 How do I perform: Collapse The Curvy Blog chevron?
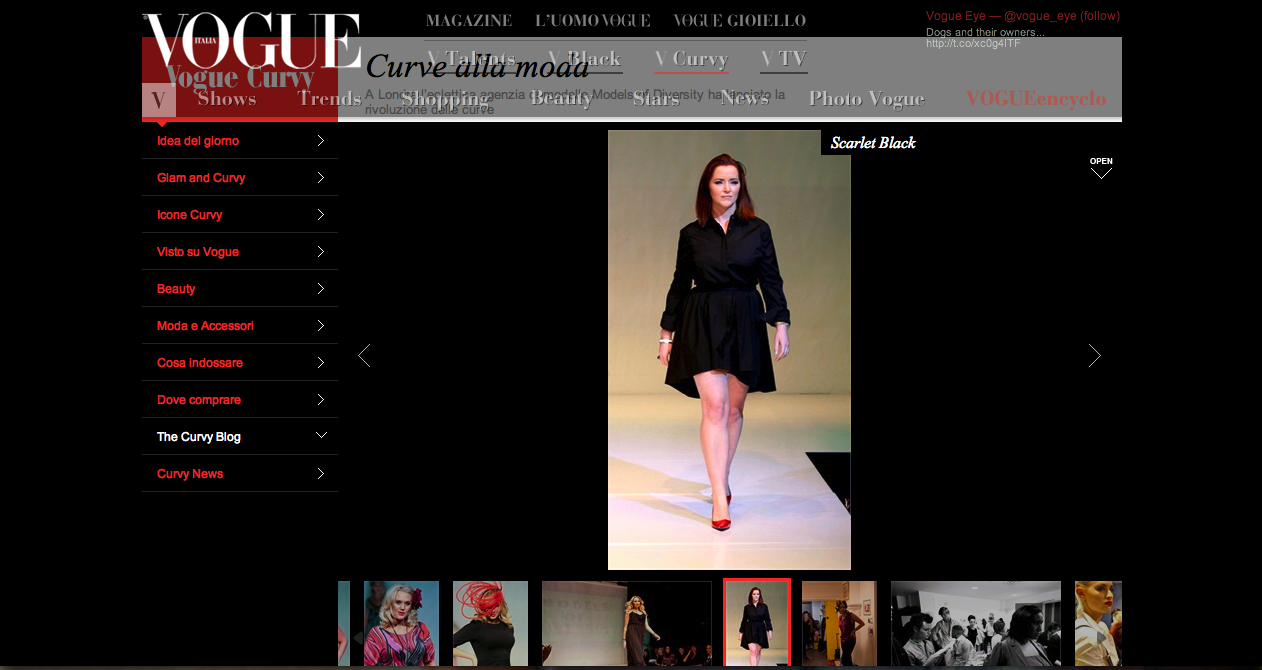(321, 436)
